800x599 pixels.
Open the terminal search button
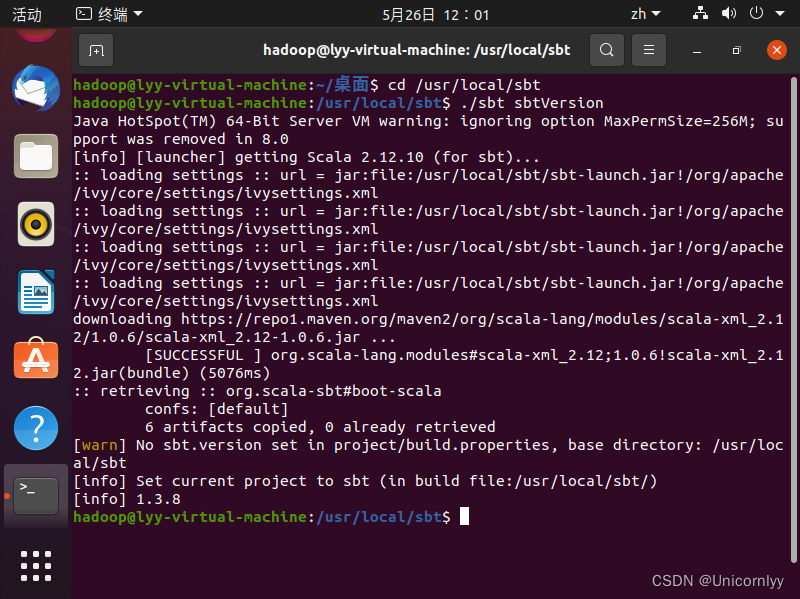(607, 50)
